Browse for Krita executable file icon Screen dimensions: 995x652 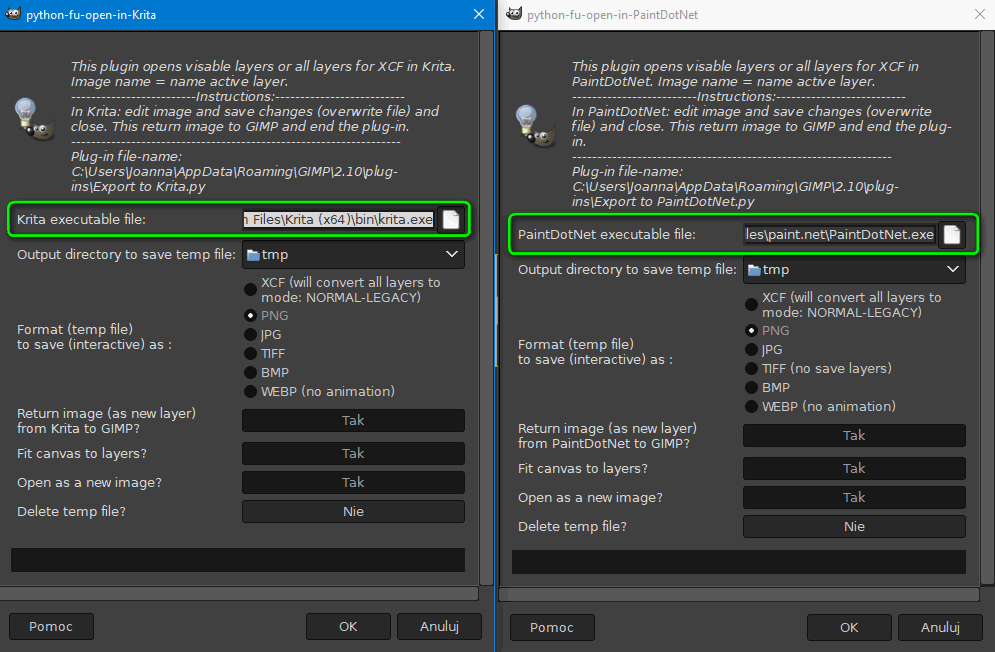click(x=451, y=220)
